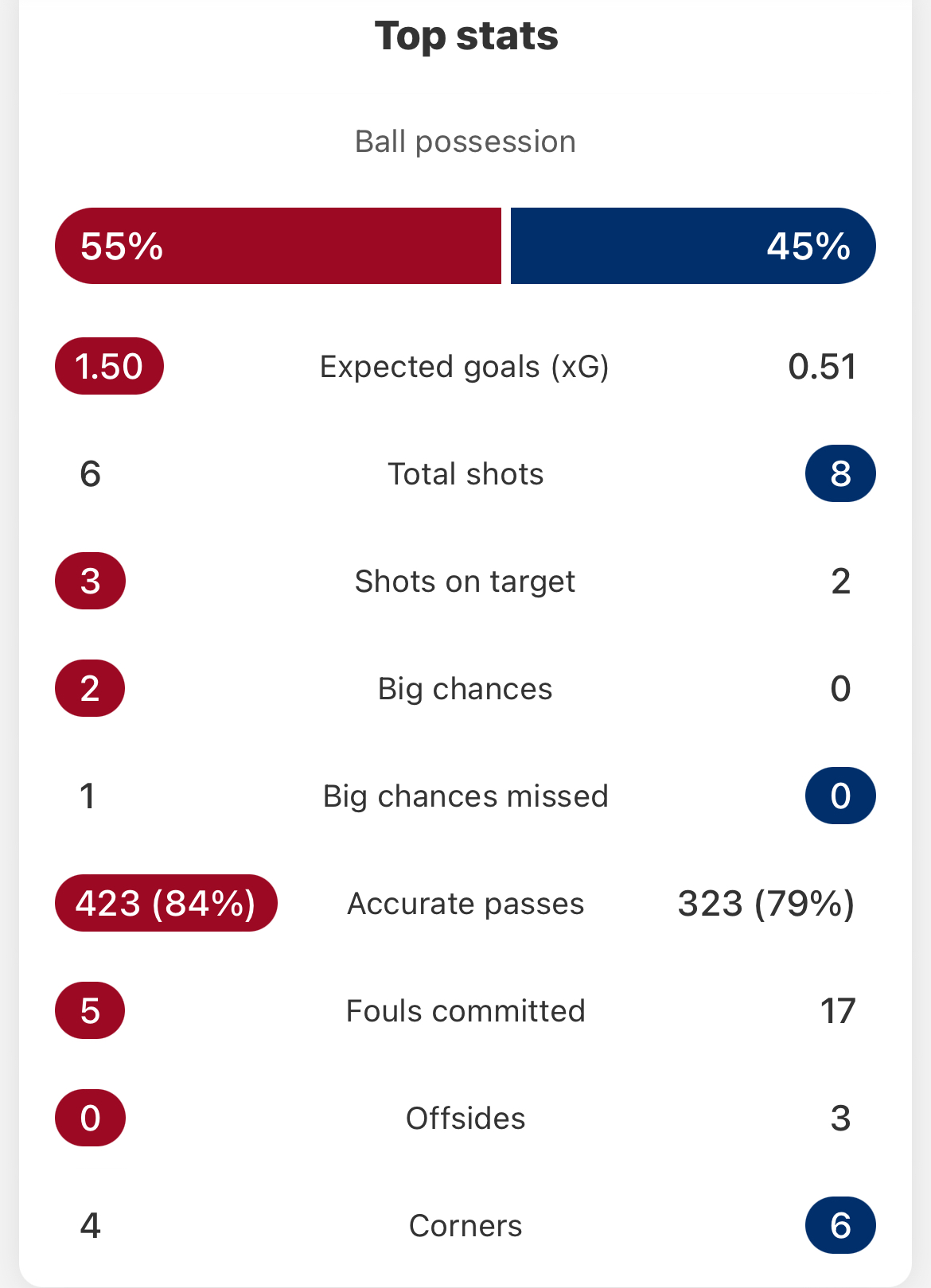The width and height of the screenshot is (931, 1288).
Task: Tap the Big chances missed label
Action: (465, 796)
